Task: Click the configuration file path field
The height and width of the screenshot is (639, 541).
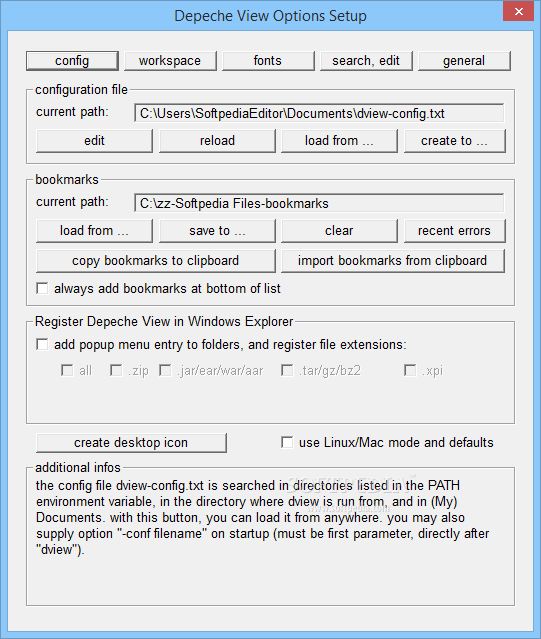Action: [319, 113]
